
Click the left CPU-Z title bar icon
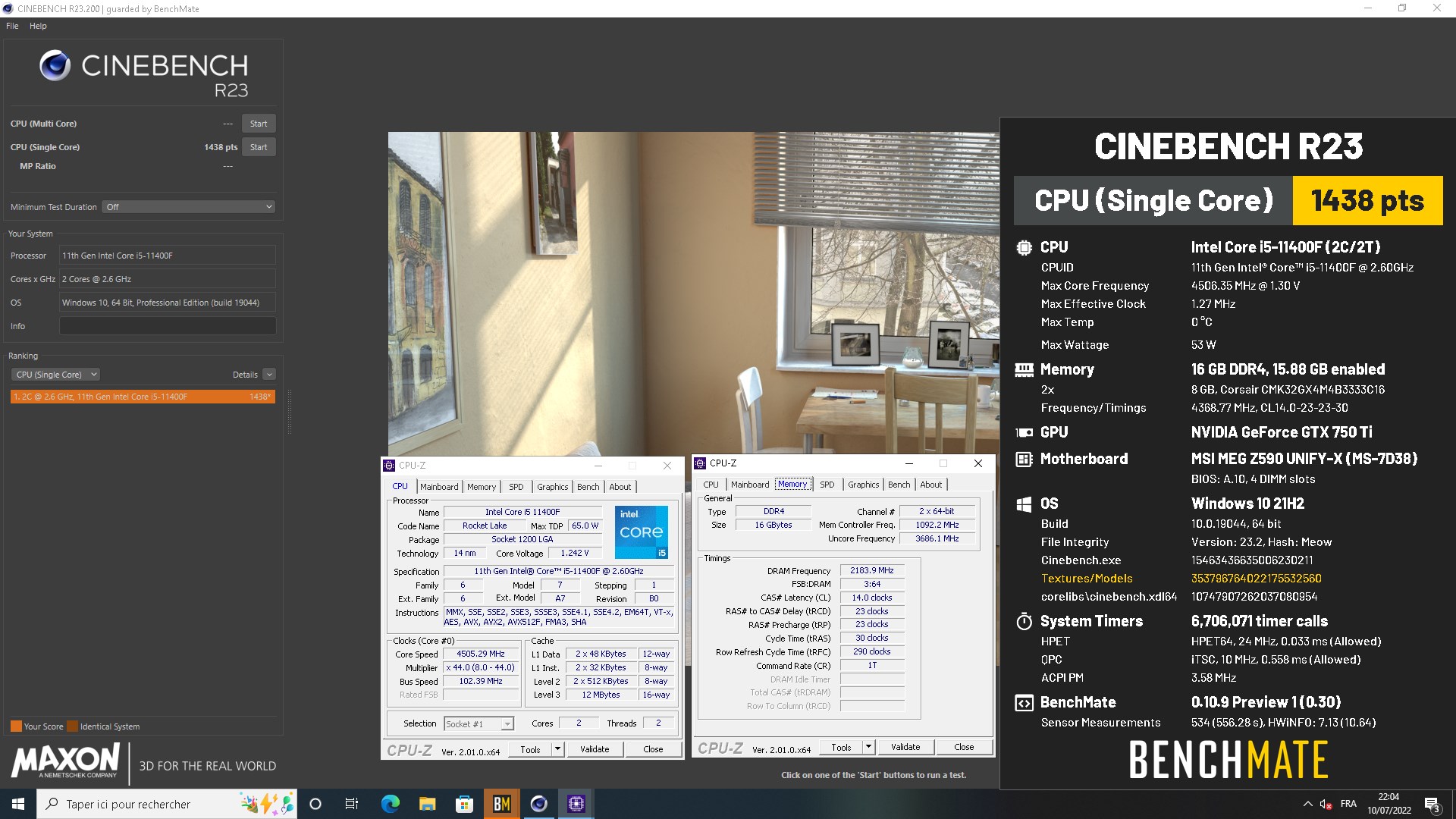click(390, 466)
